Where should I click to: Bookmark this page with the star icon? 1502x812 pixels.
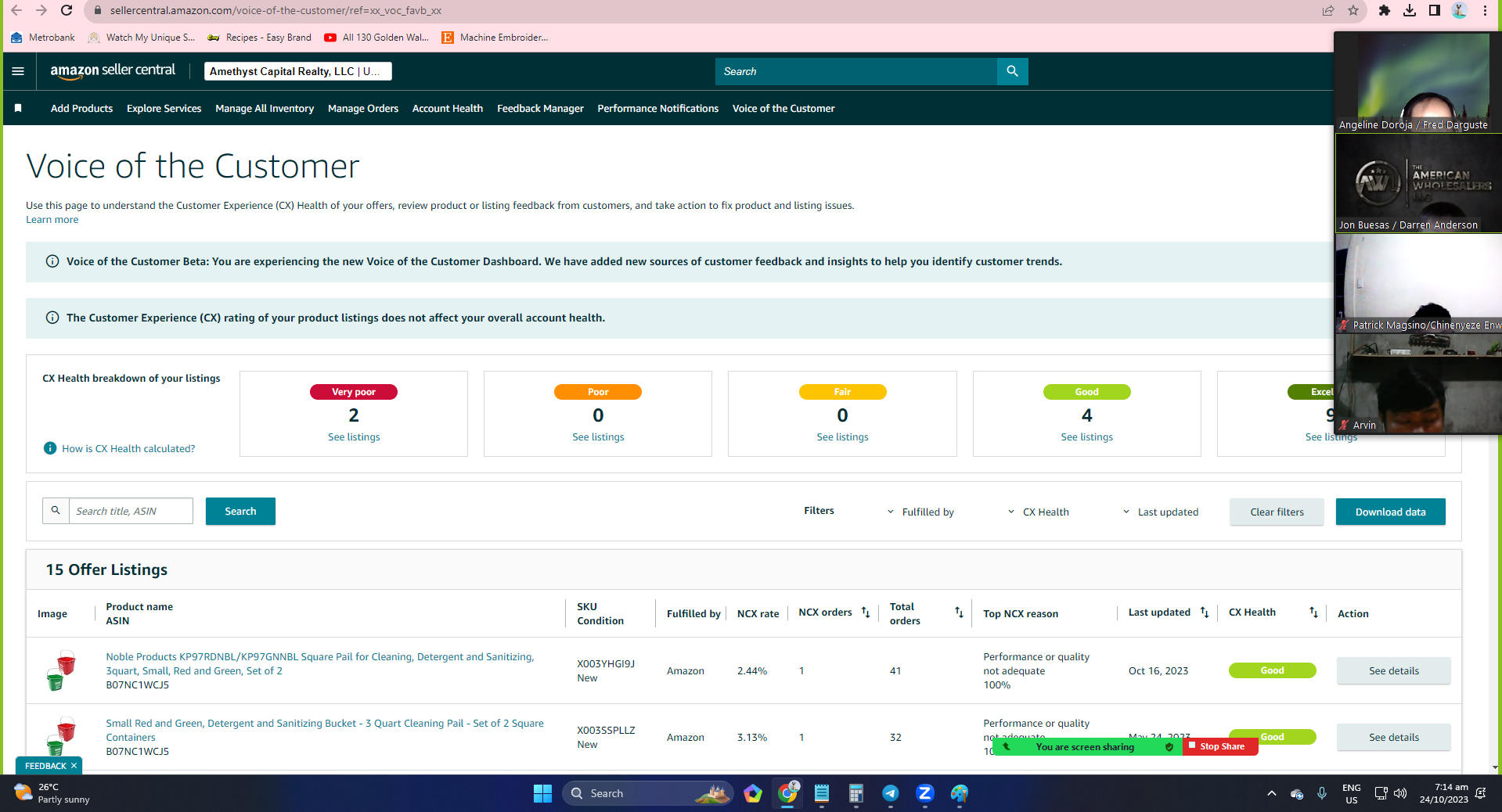pos(1353,10)
